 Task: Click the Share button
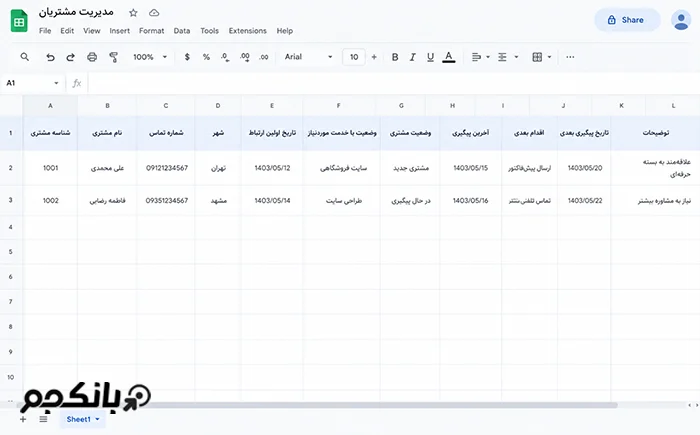pyautogui.click(x=627, y=20)
